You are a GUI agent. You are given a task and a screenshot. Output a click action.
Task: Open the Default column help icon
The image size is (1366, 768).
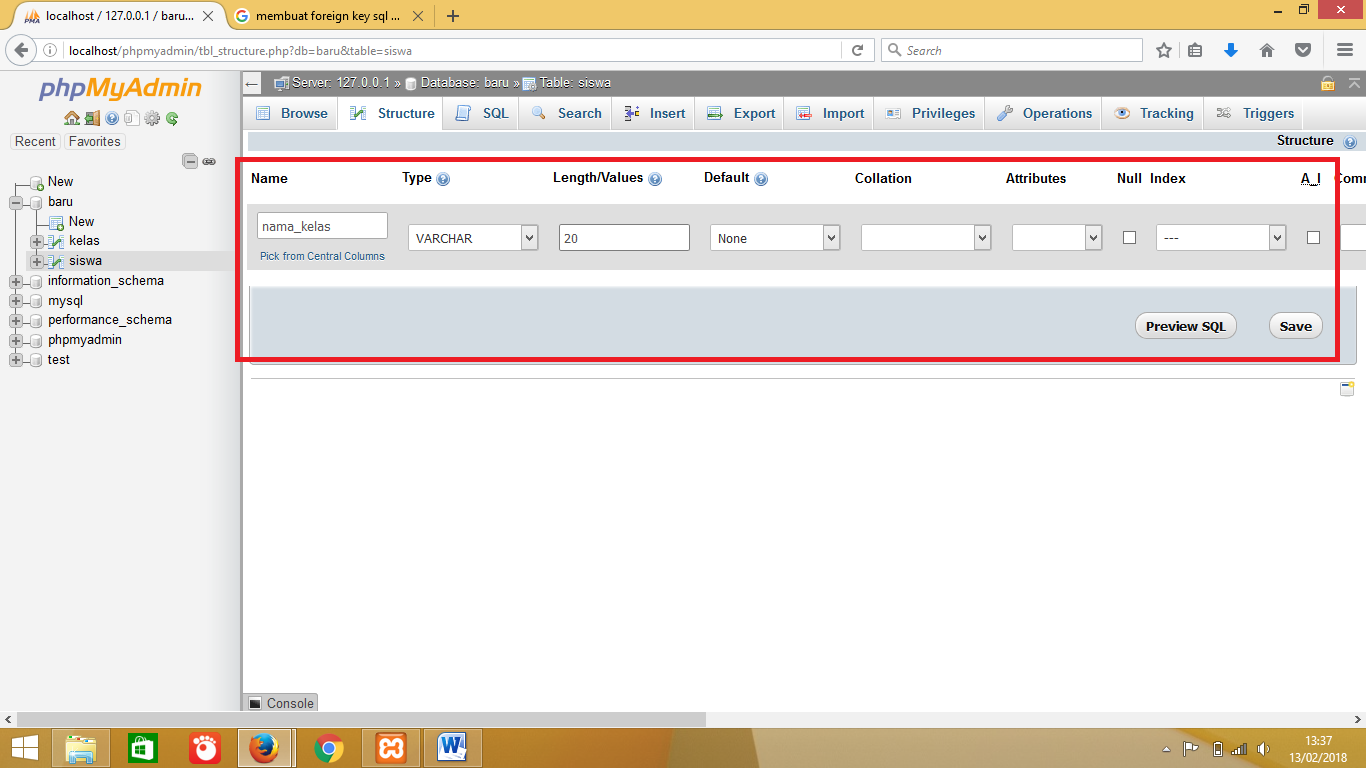761,178
